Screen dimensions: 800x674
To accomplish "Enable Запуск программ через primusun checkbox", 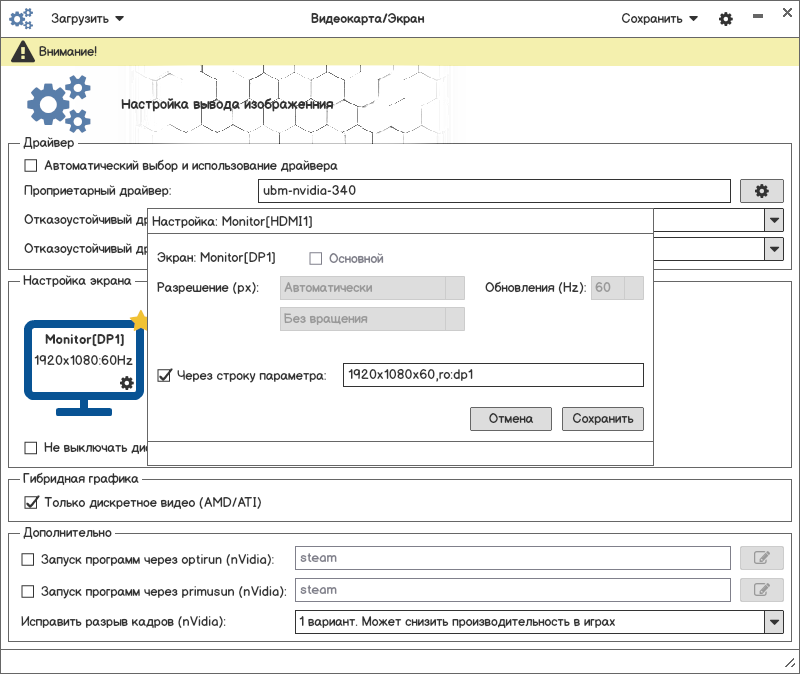I will [28, 591].
